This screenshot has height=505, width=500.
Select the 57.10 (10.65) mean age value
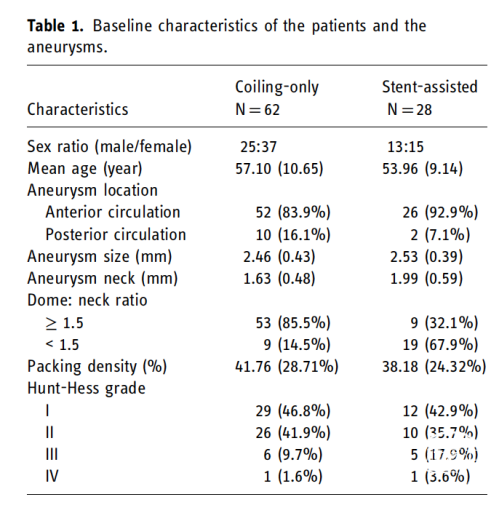pos(279,169)
